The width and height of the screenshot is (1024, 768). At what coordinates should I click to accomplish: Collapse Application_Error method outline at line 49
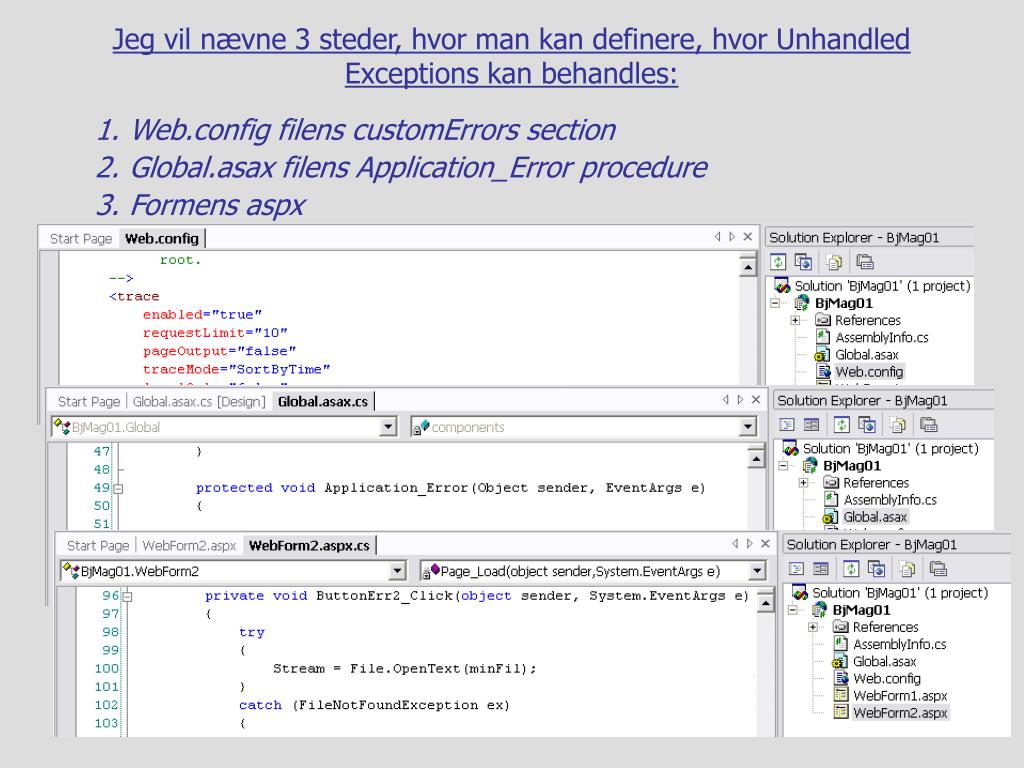[x=118, y=488]
